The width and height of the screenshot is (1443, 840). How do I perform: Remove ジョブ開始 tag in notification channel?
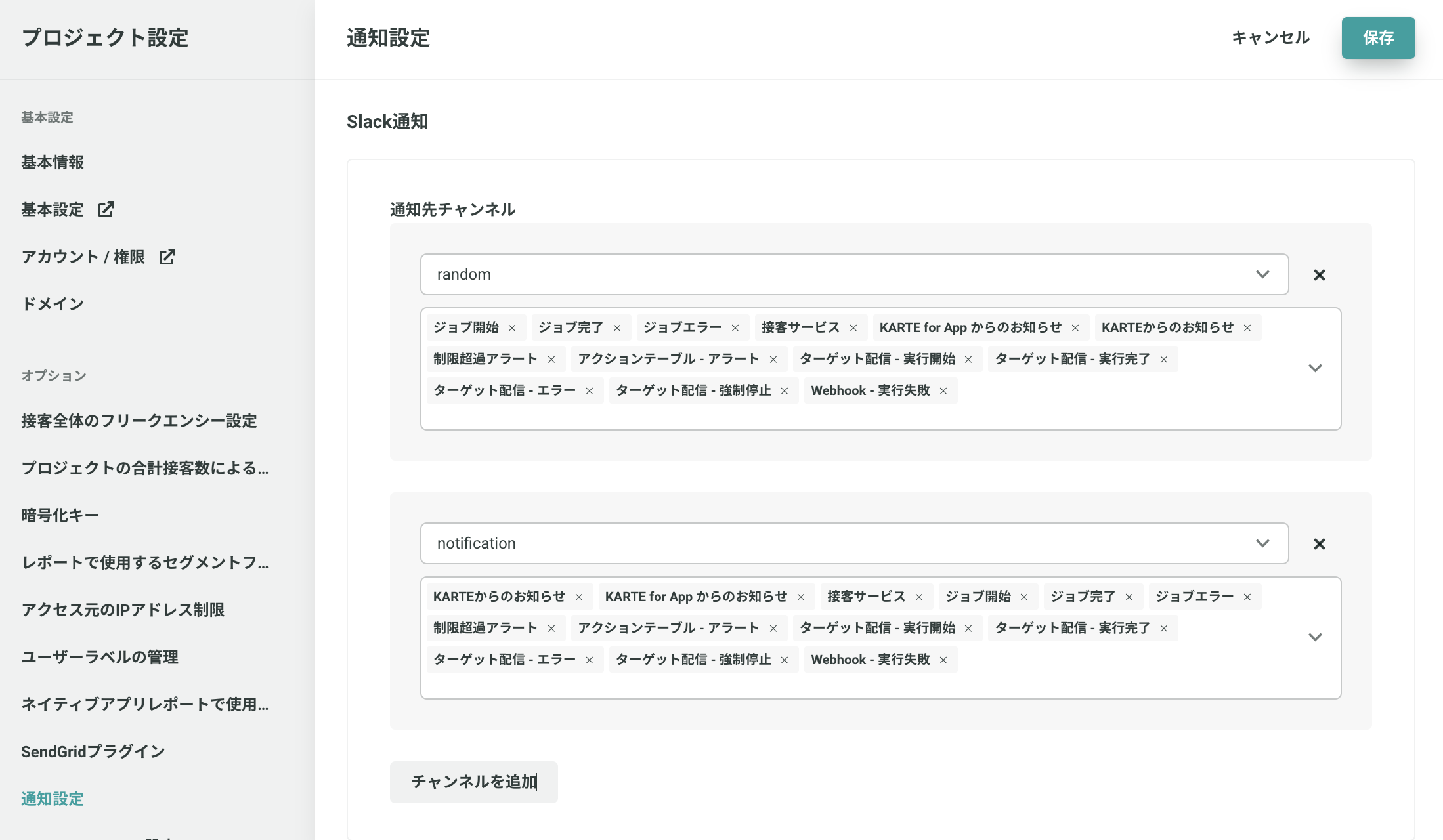(1024, 597)
